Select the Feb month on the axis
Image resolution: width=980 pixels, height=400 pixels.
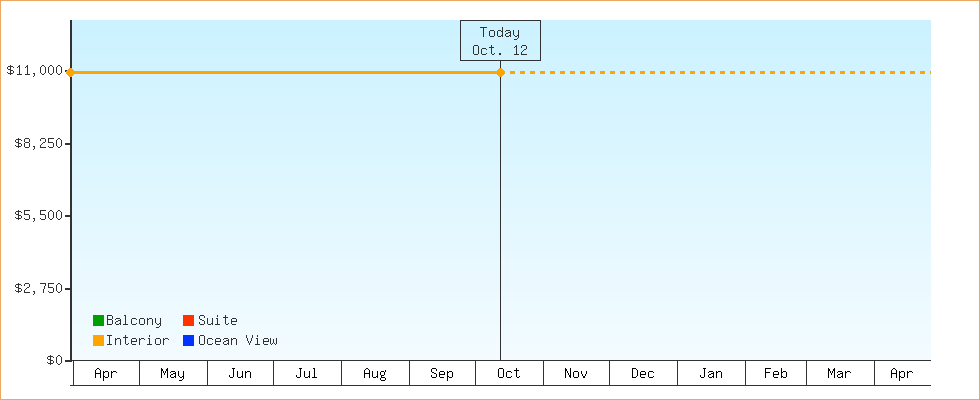pyautogui.click(x=776, y=374)
